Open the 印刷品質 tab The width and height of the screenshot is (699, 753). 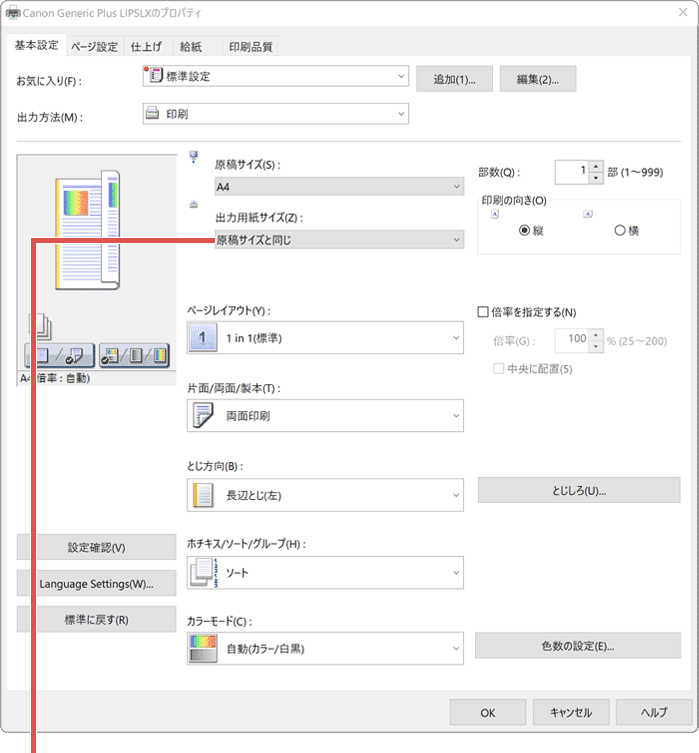(251, 47)
